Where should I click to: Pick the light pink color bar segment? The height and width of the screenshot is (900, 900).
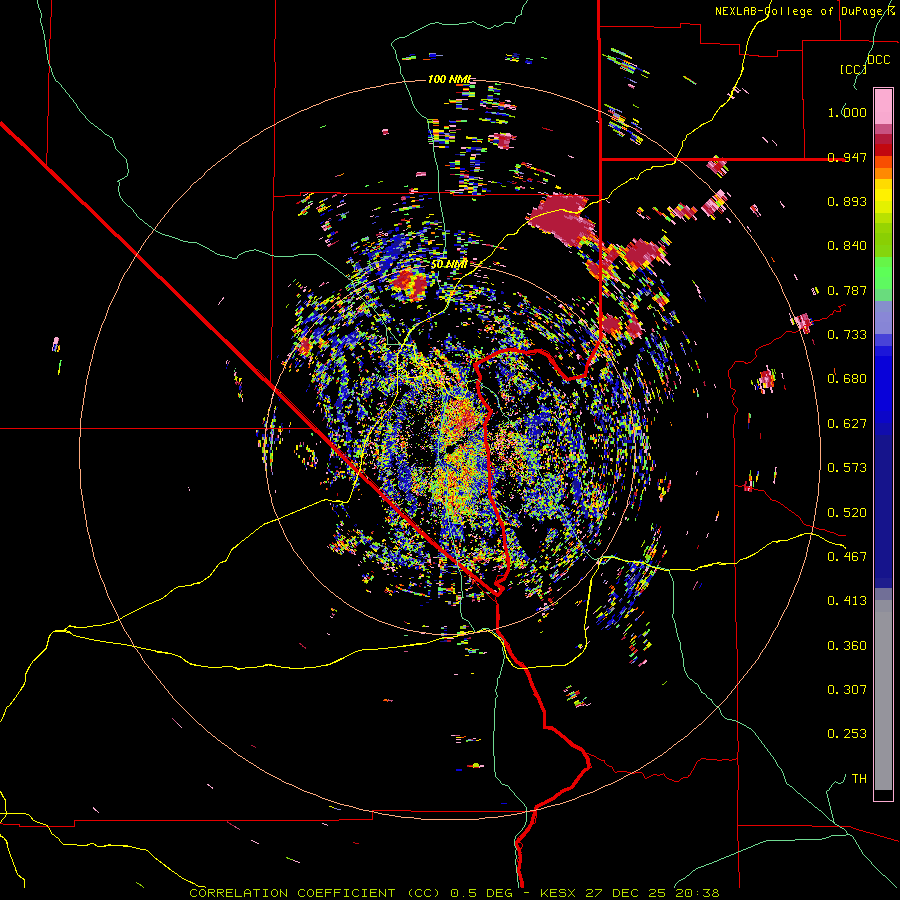coord(883,106)
